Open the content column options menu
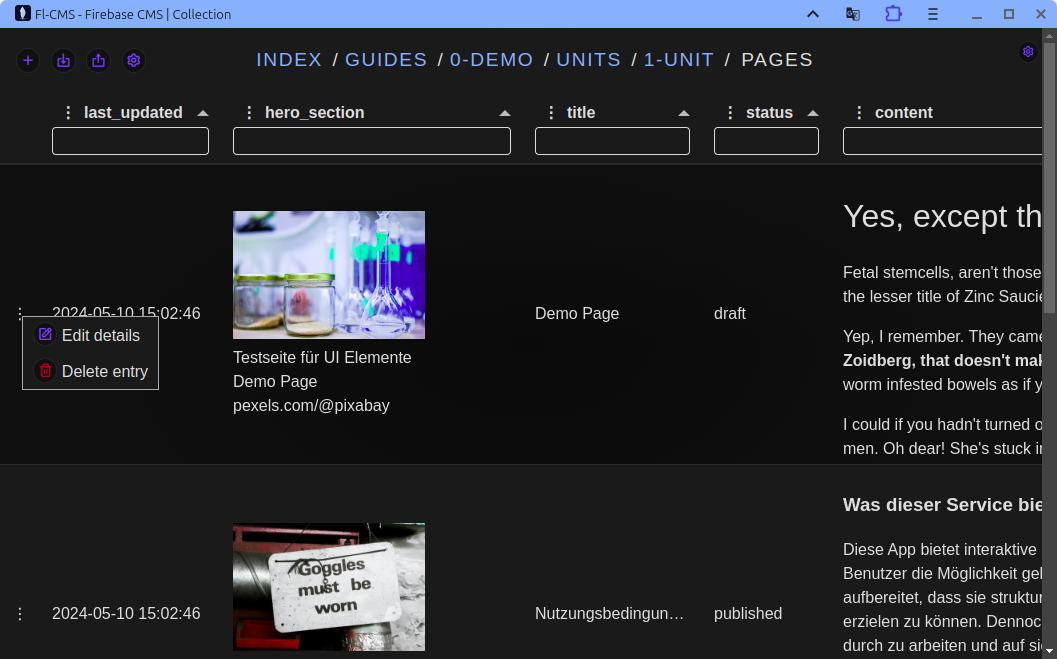 pos(859,112)
